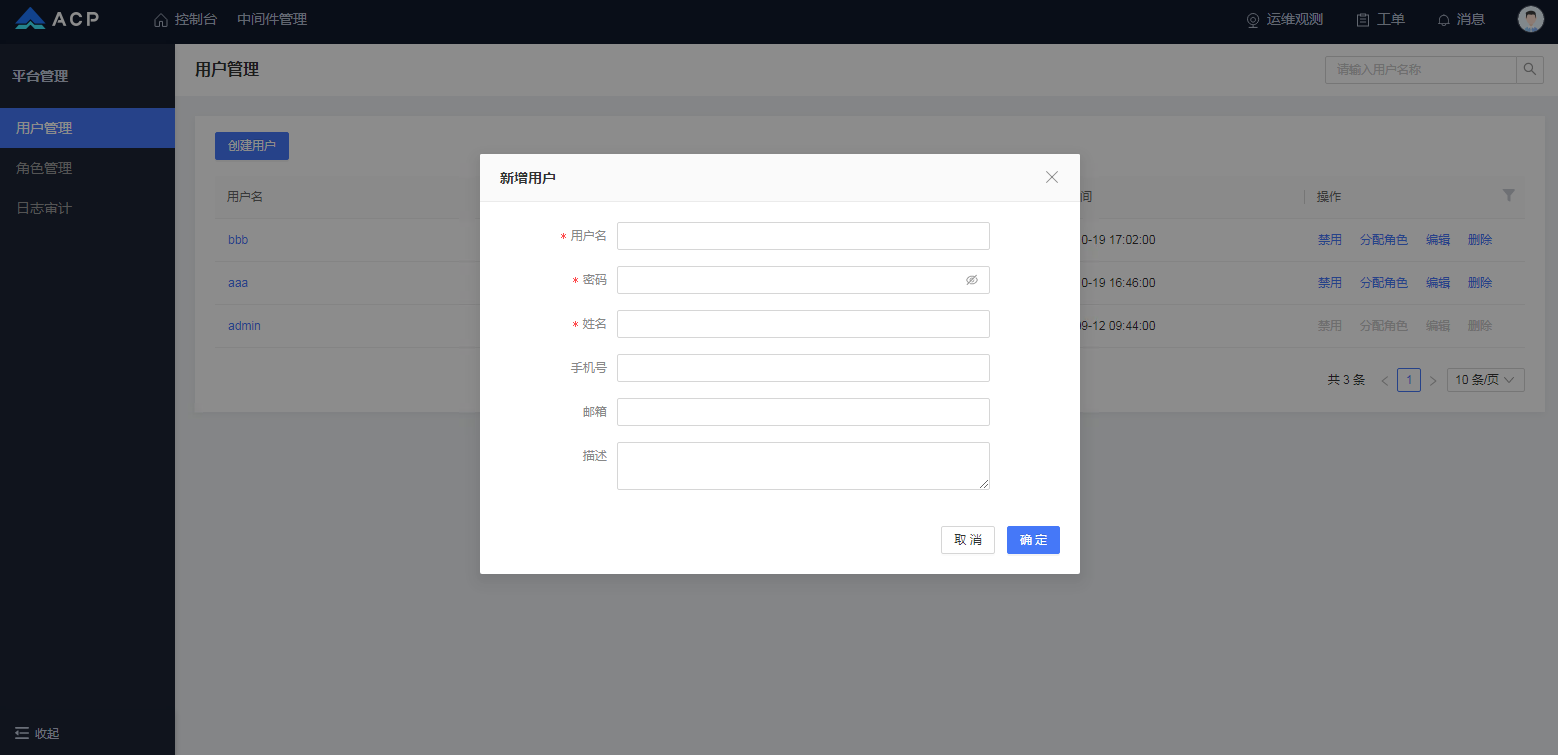The width and height of the screenshot is (1558, 755).
Task: Open the user avatar menu
Action: pyautogui.click(x=1531, y=19)
